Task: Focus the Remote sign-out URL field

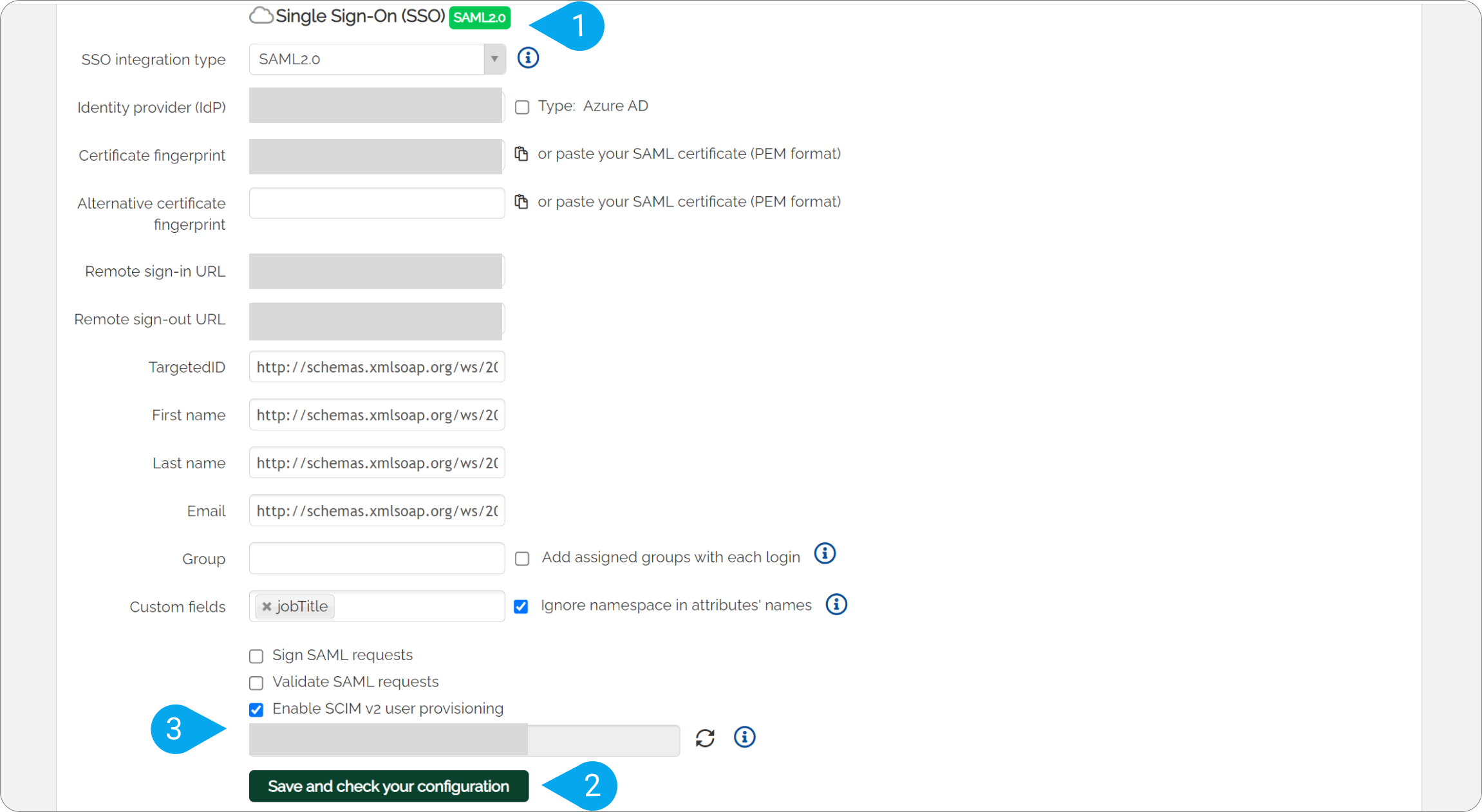Action: [376, 321]
